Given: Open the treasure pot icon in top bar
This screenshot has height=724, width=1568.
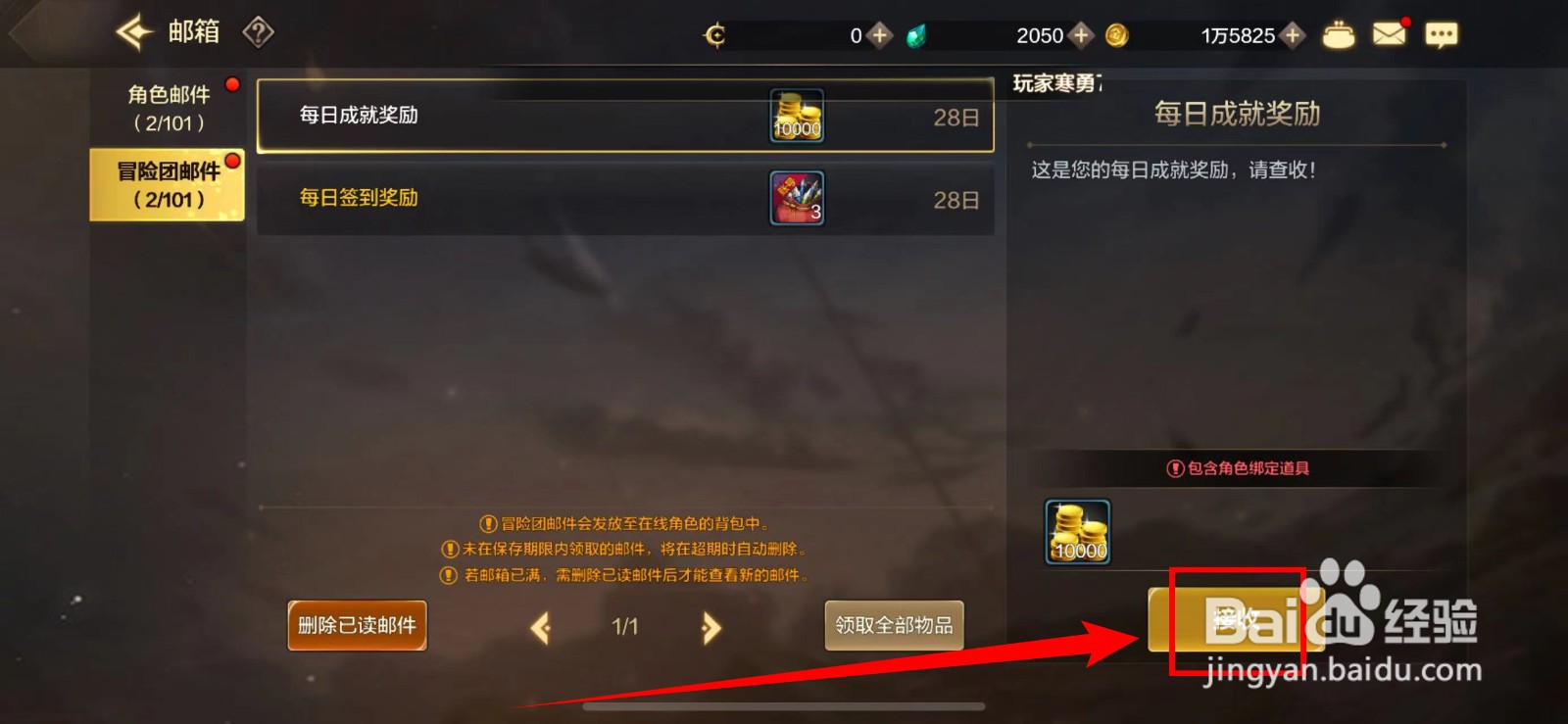Looking at the screenshot, I should point(1339,35).
